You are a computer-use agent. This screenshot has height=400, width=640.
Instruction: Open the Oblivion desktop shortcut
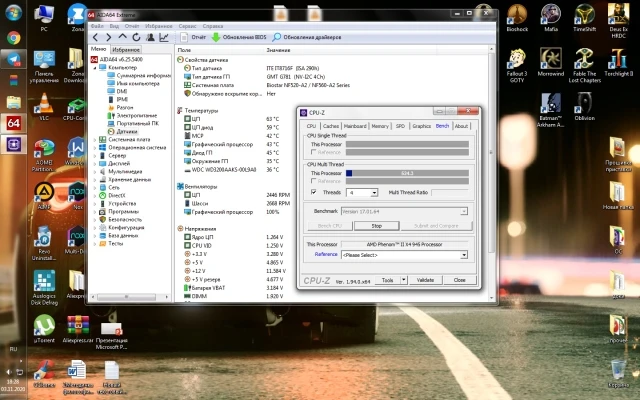click(584, 103)
